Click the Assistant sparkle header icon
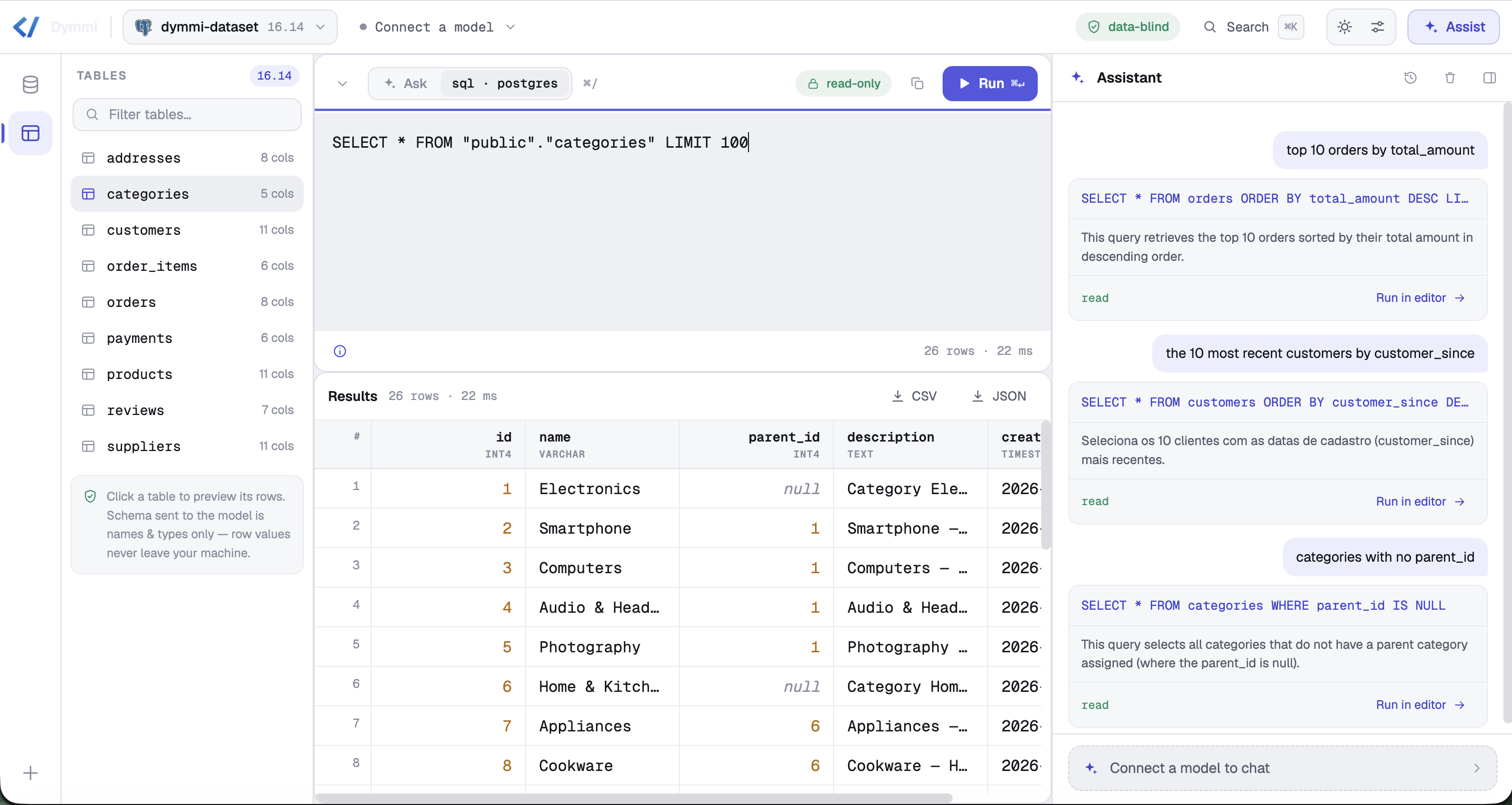Viewport: 1512px width, 805px height. pyautogui.click(x=1078, y=78)
